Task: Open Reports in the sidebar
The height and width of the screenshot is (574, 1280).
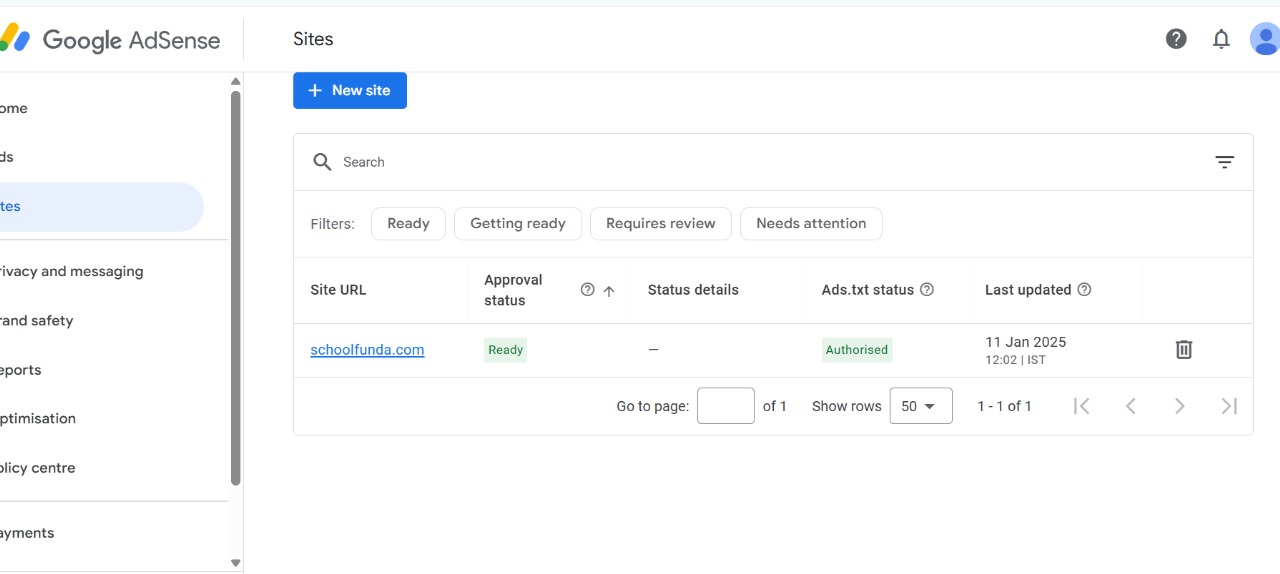Action: (100, 369)
